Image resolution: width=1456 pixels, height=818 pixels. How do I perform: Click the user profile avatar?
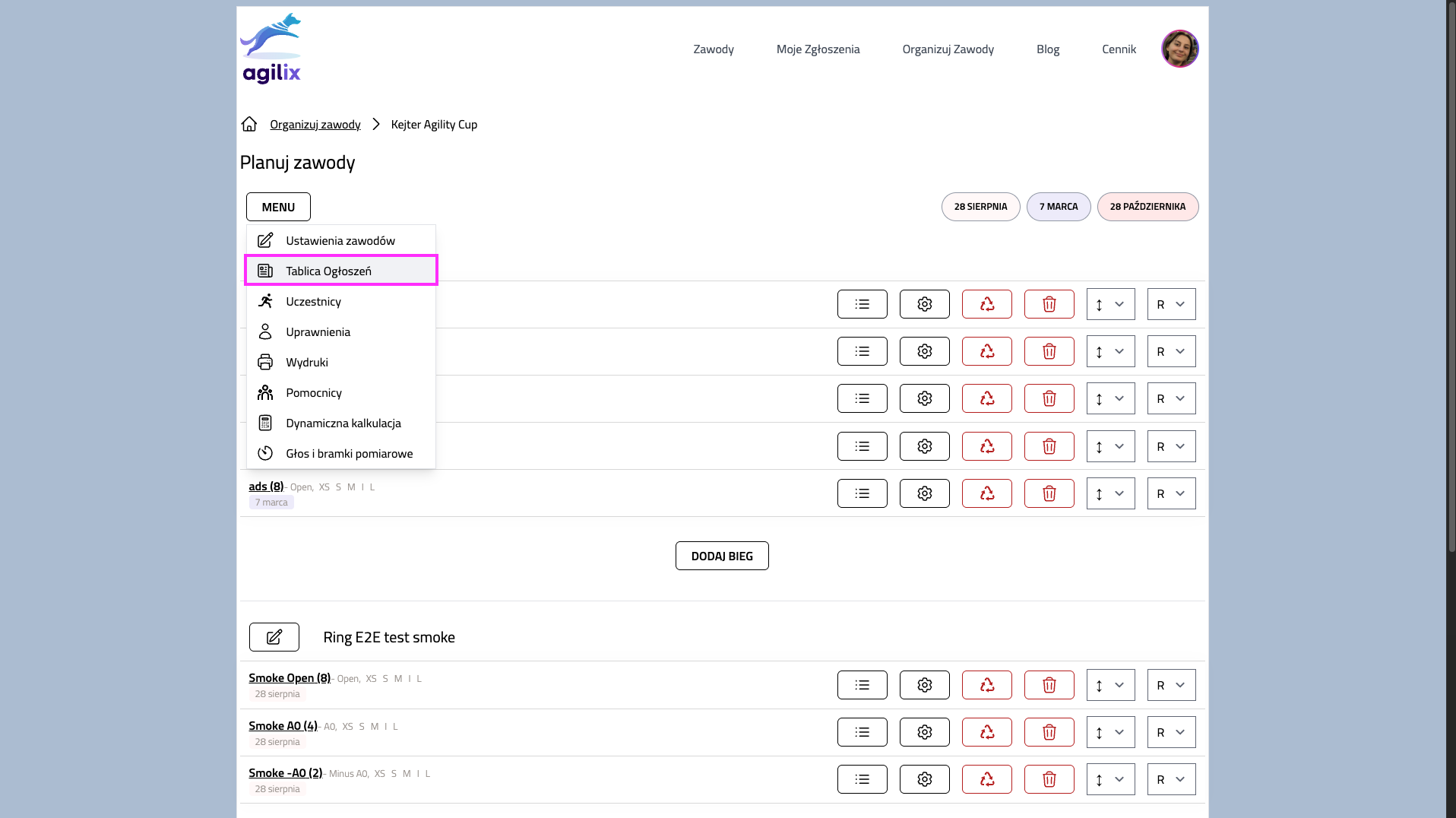1179,49
